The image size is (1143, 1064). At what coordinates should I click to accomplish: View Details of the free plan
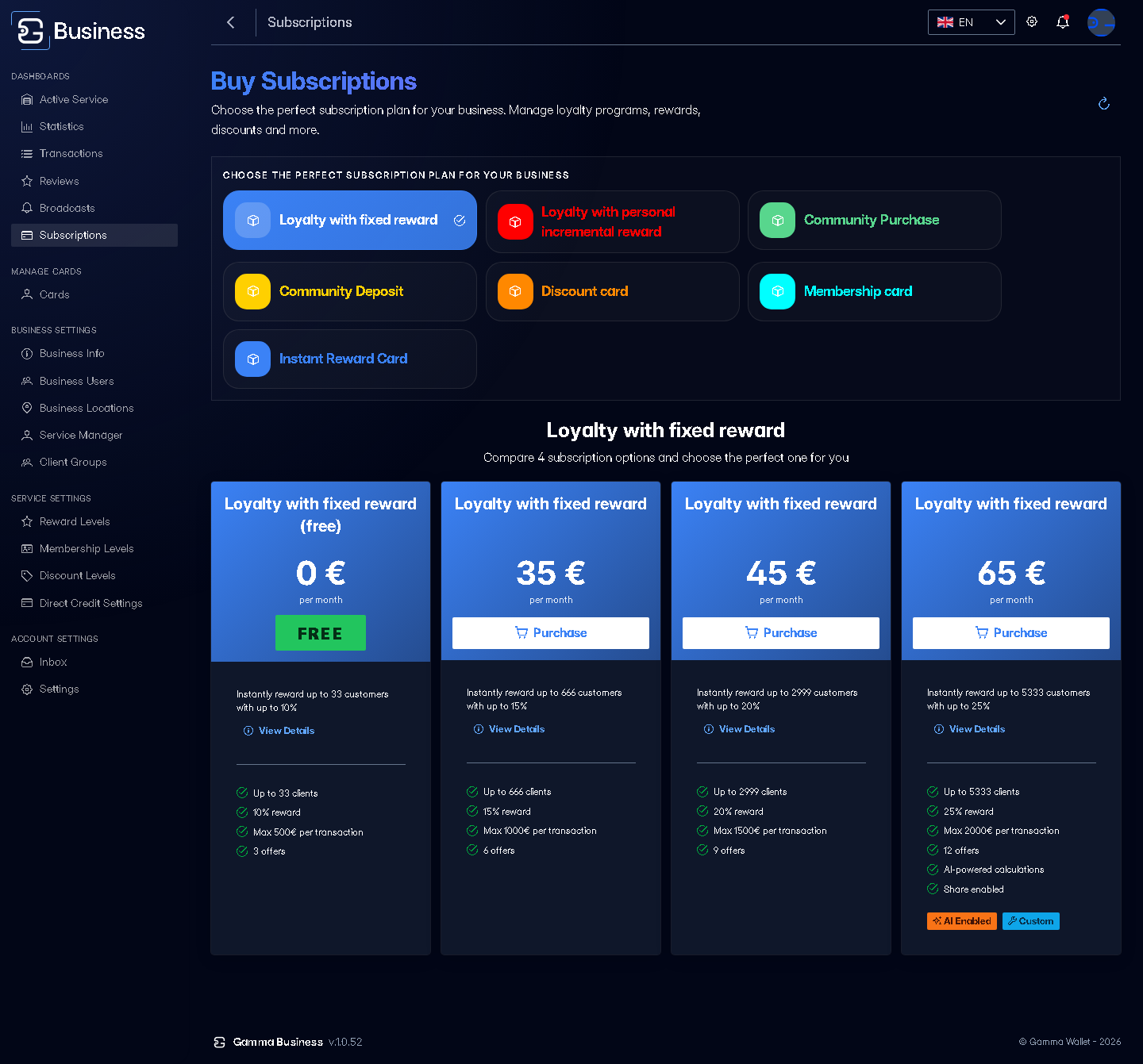(x=279, y=731)
